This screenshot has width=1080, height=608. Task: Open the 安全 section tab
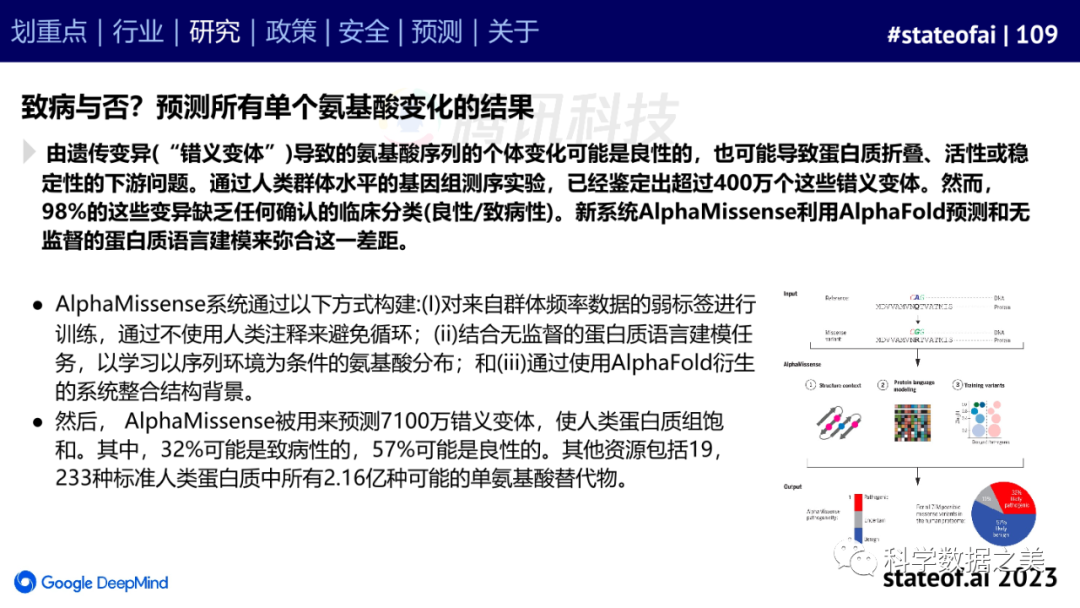click(x=364, y=32)
